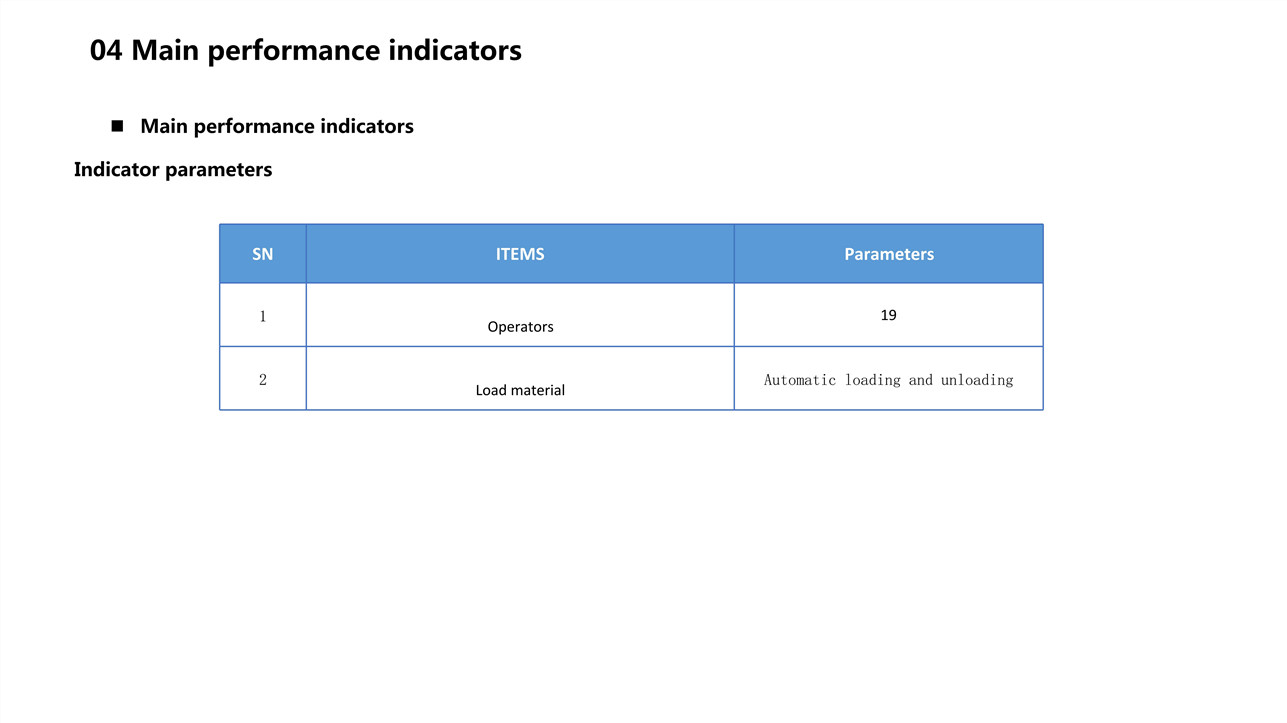Select the word 'material' in row two
Screen dimensions: 1287x723
(x=539, y=390)
